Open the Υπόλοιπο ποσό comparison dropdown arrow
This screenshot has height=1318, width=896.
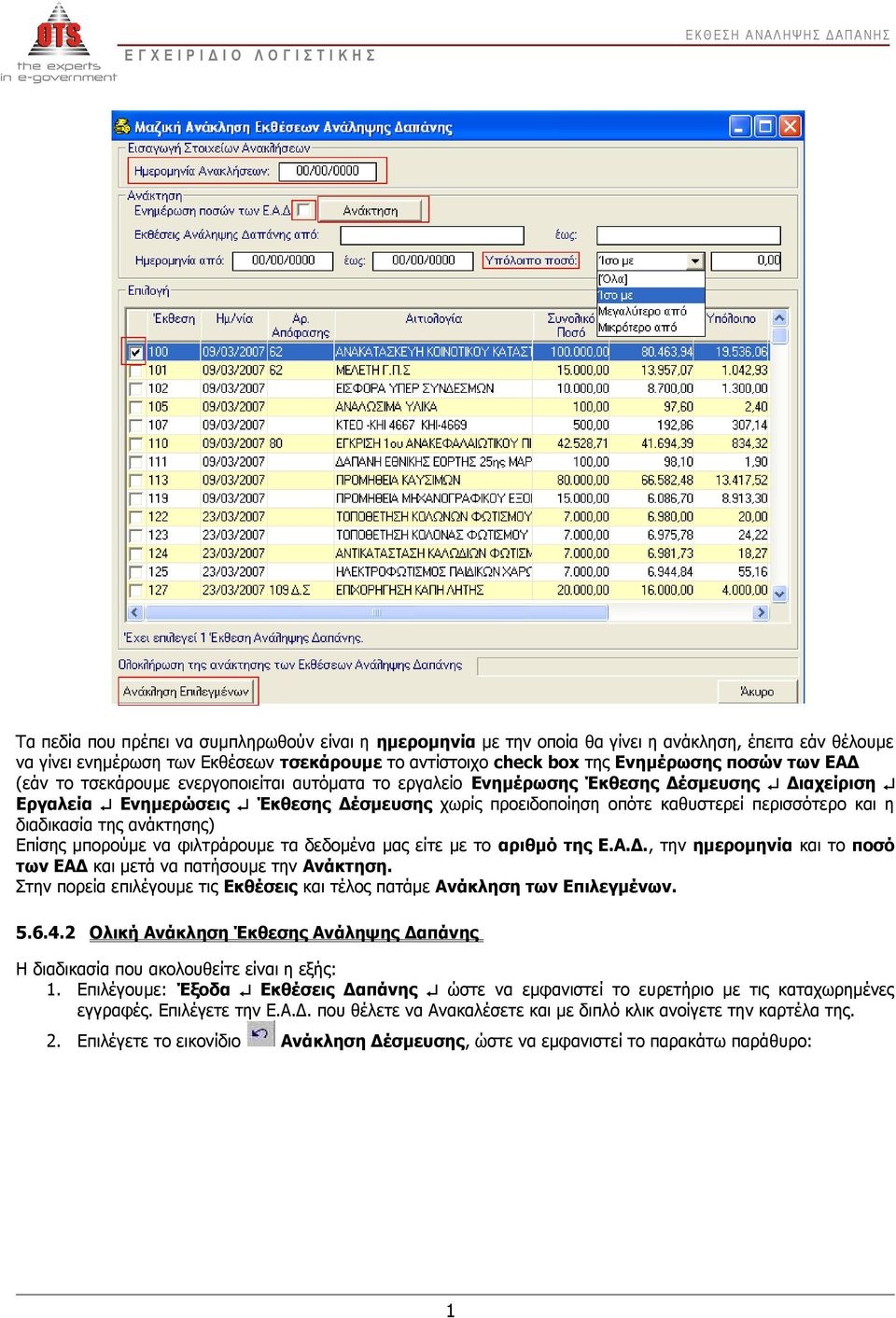pyautogui.click(x=695, y=261)
